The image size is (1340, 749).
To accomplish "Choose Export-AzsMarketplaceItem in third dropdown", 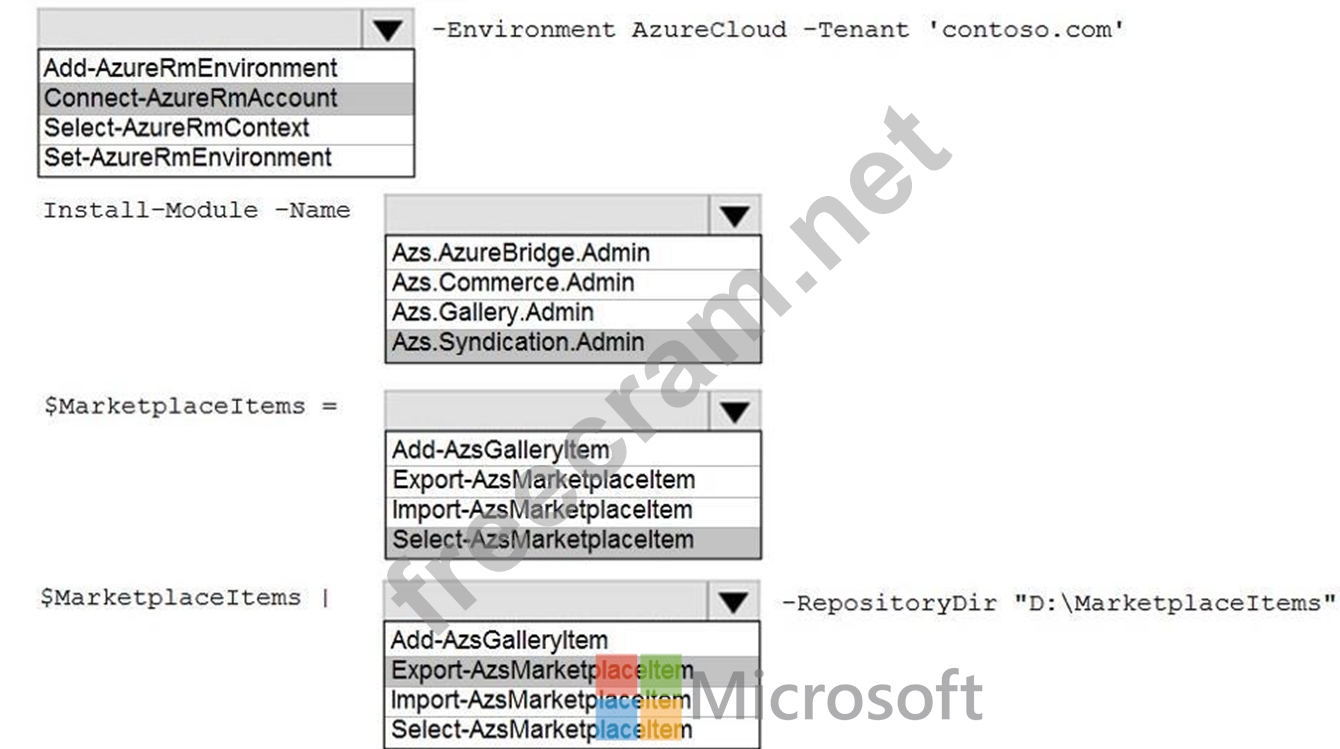I will pyautogui.click(x=573, y=479).
